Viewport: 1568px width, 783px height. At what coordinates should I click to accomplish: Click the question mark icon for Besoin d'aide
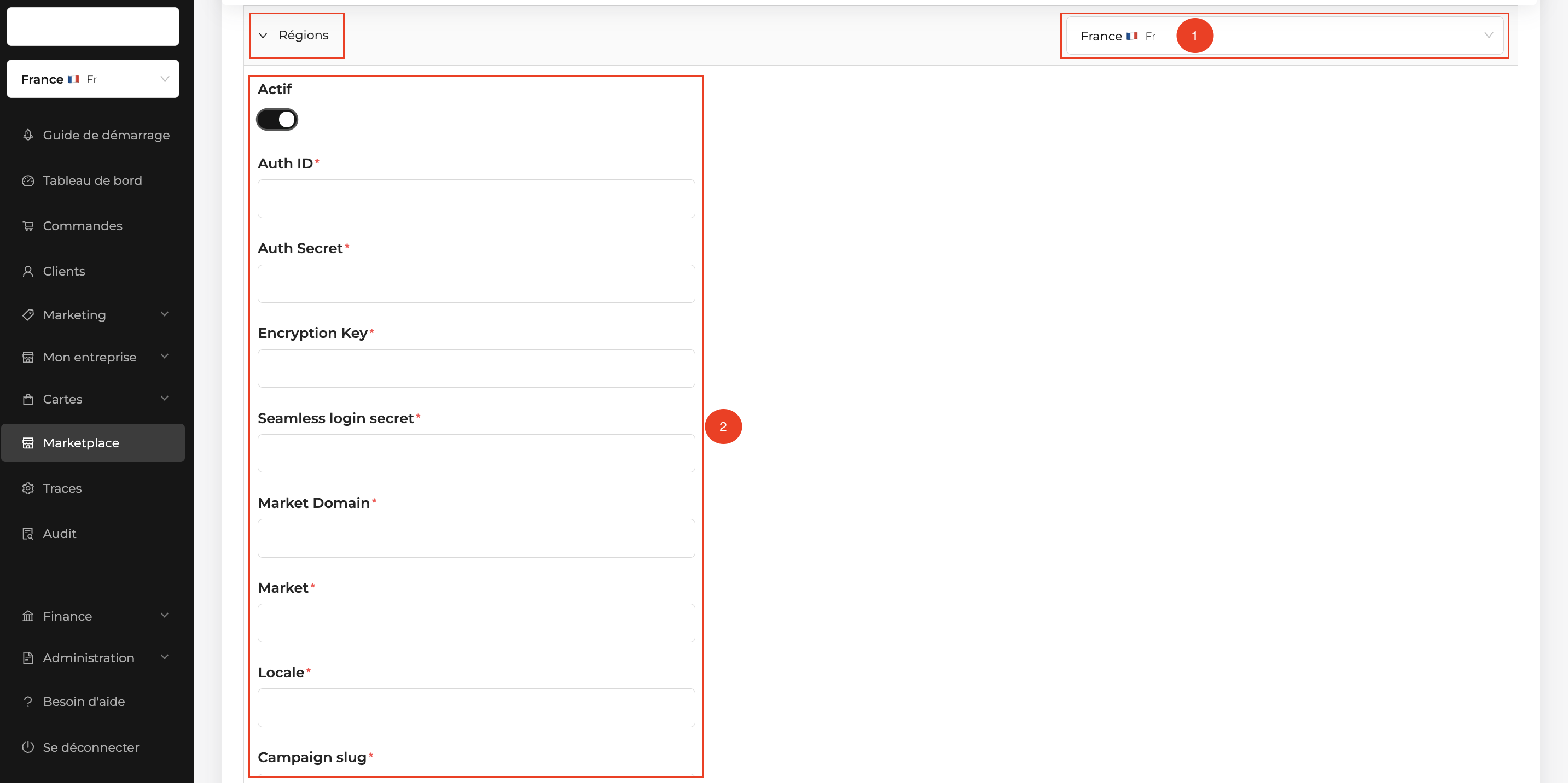tap(28, 702)
